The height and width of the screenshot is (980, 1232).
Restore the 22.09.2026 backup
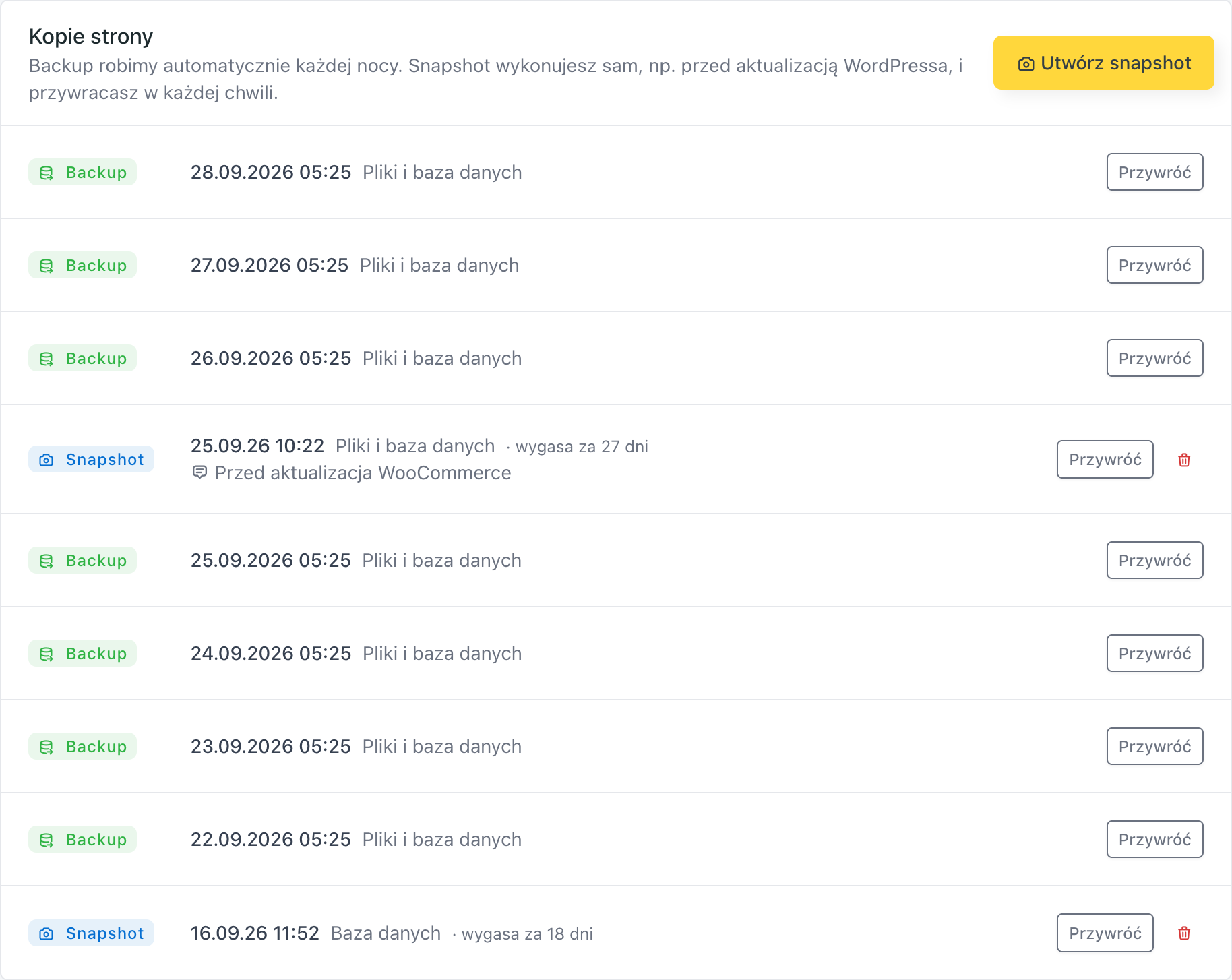tap(1154, 839)
